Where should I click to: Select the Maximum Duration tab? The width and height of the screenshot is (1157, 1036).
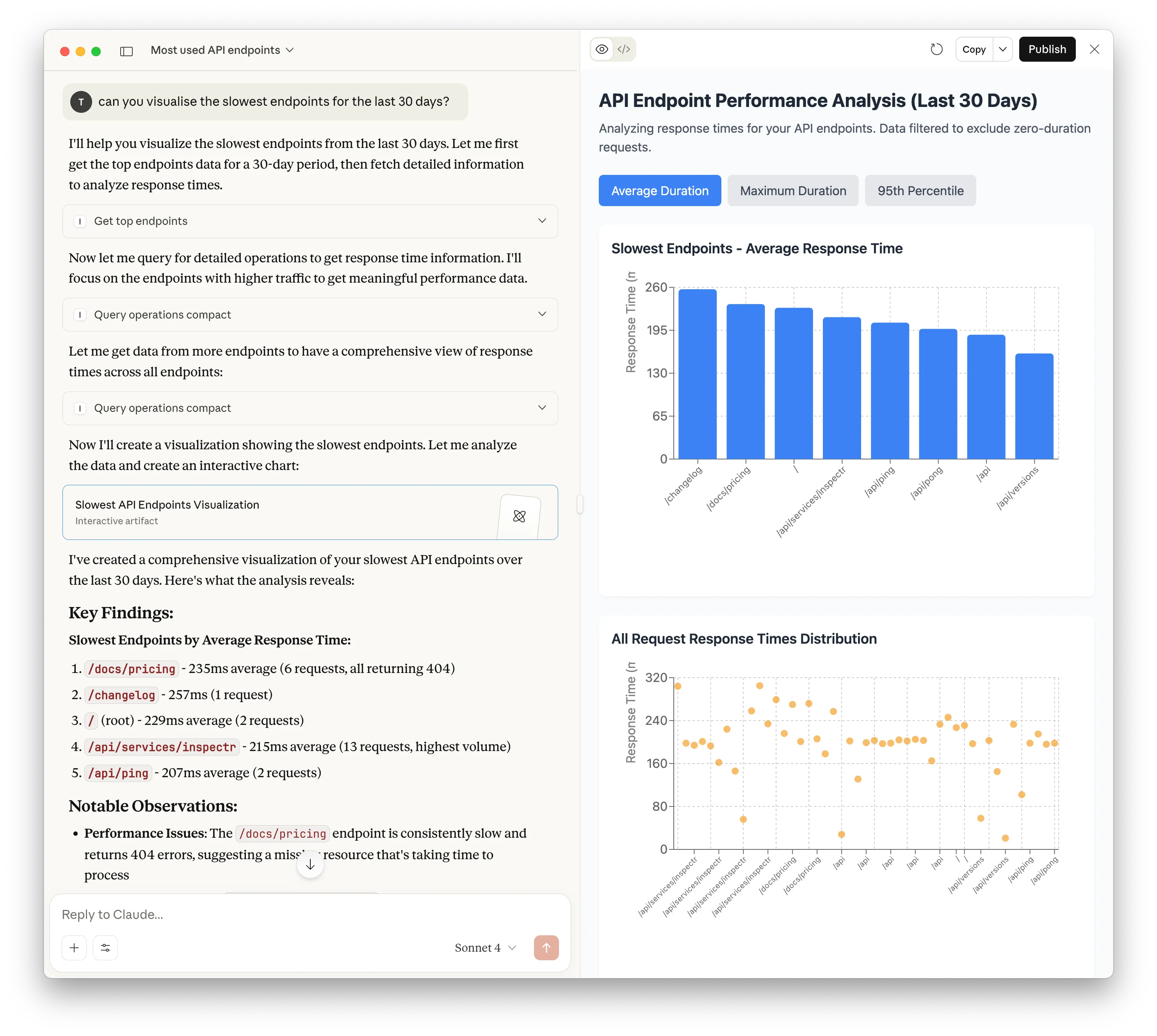793,191
